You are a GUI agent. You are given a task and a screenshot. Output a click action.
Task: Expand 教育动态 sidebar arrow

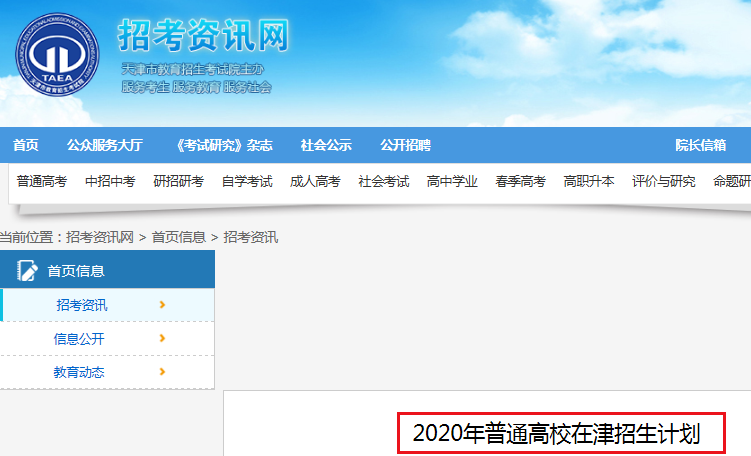click(162, 372)
